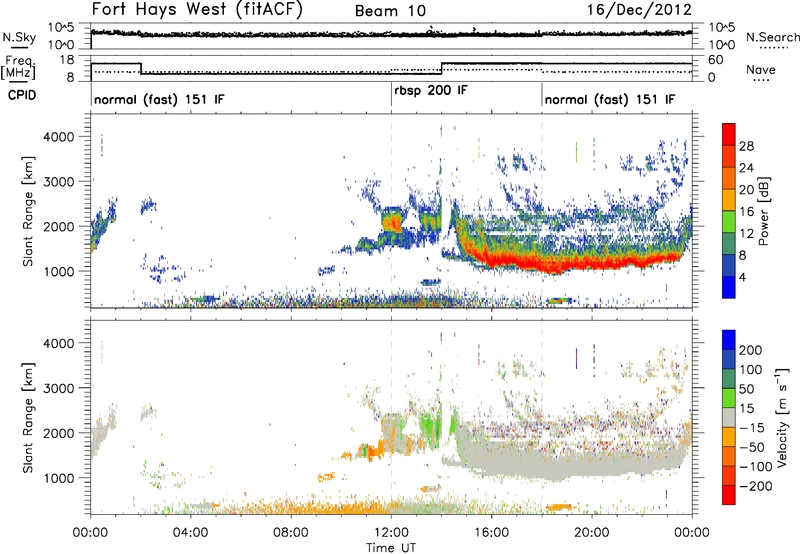This screenshot has height=554, width=800.
Task: Click the "60" Nave axis tick
Action: pos(716,60)
